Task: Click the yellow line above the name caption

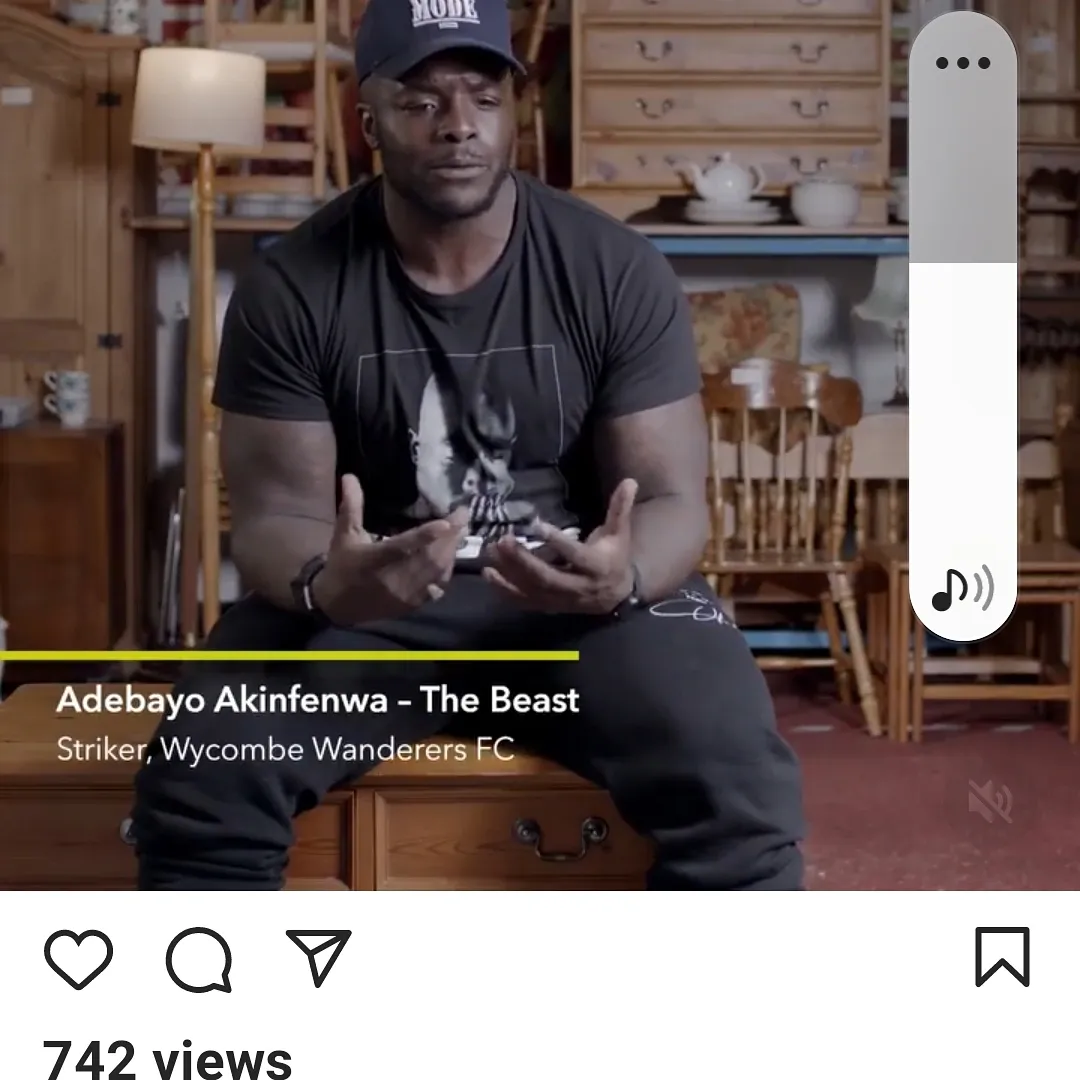Action: 289,656
